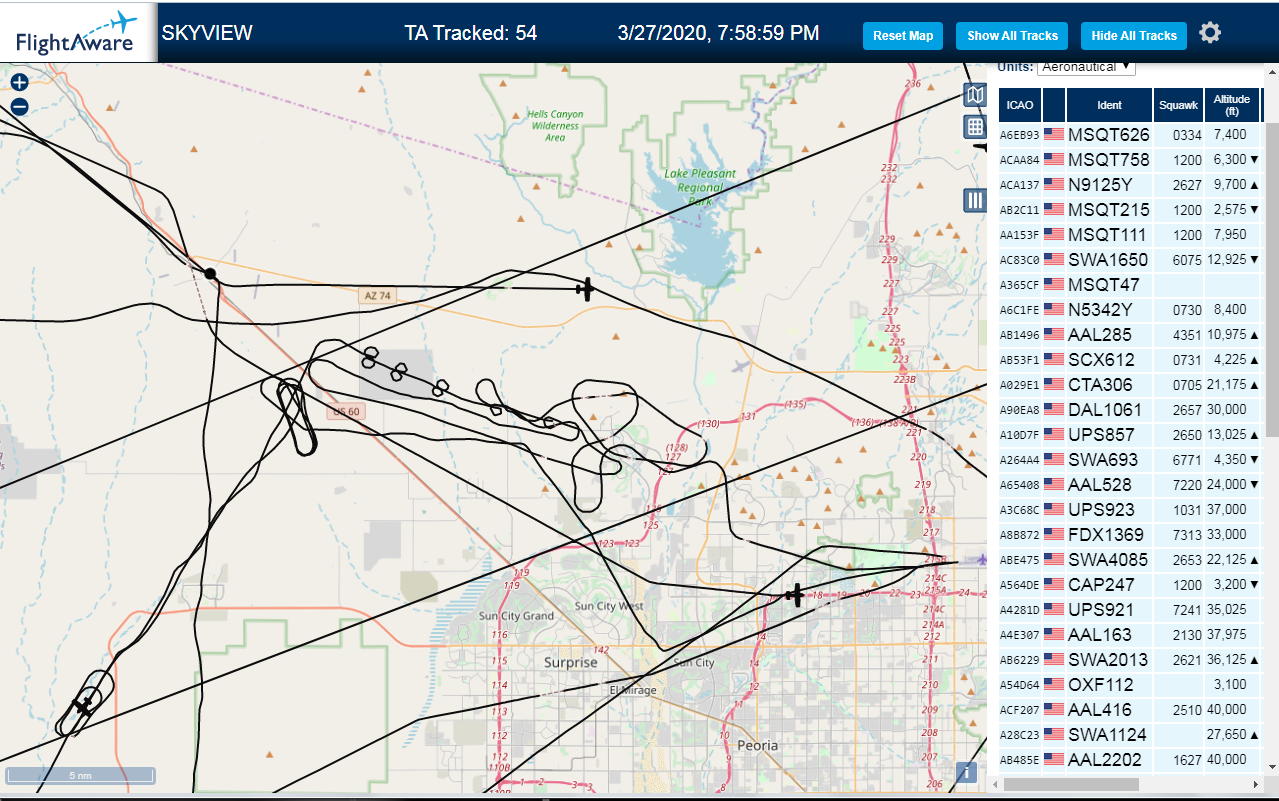The height and width of the screenshot is (801, 1279).
Task: Click the Hide All Tracks button
Action: pyautogui.click(x=1134, y=36)
